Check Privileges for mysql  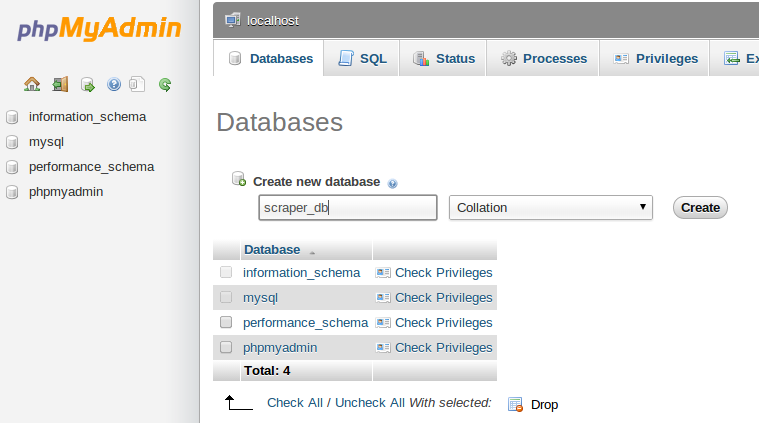coord(443,298)
